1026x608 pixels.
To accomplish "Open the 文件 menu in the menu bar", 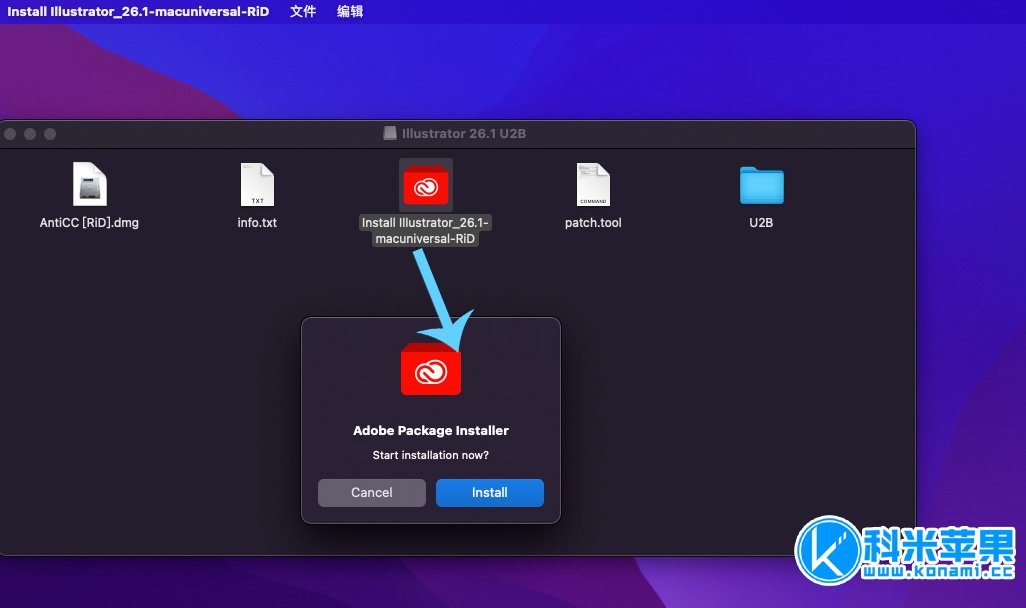I will tap(303, 11).
